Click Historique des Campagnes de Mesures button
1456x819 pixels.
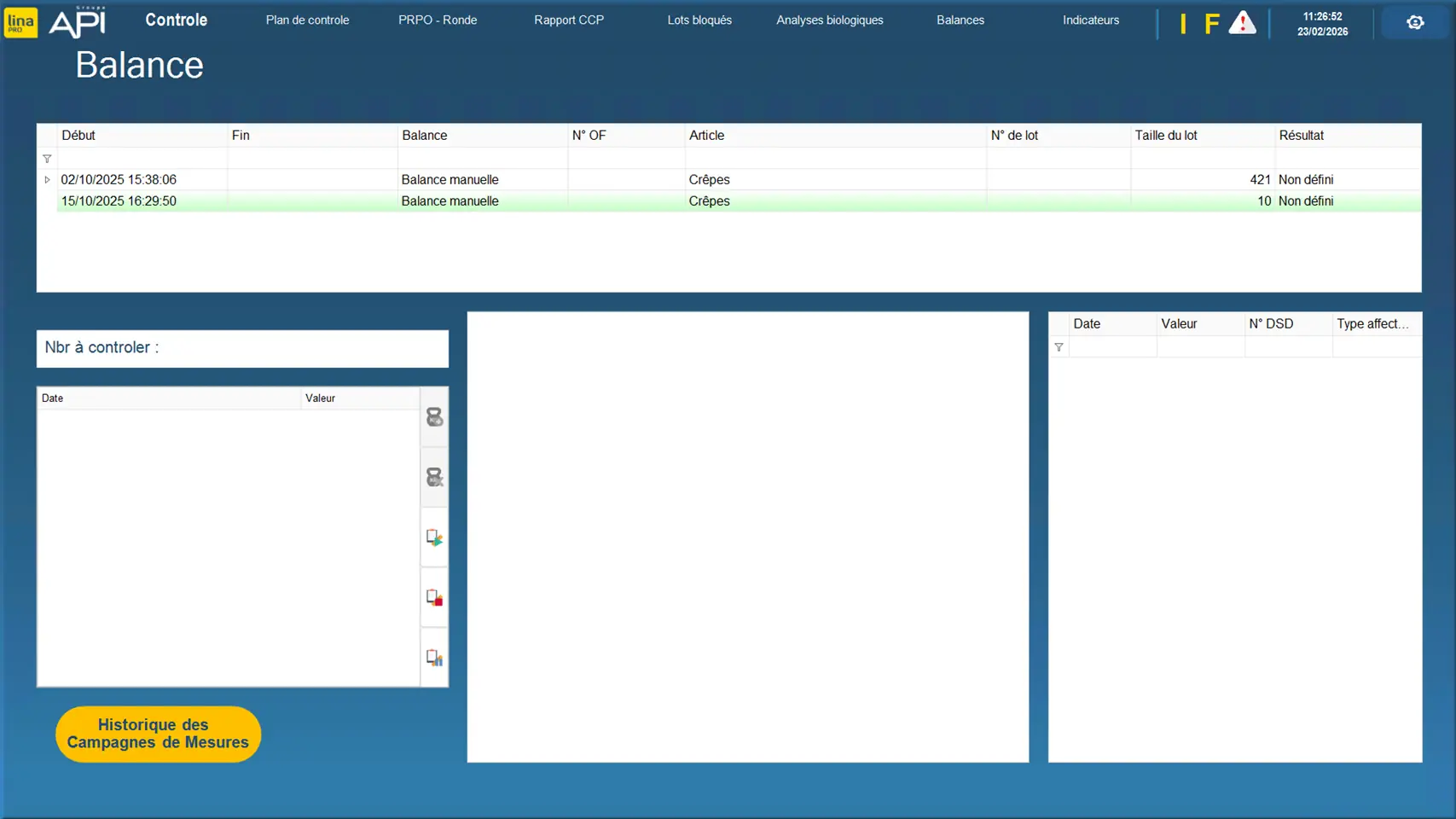click(x=158, y=734)
